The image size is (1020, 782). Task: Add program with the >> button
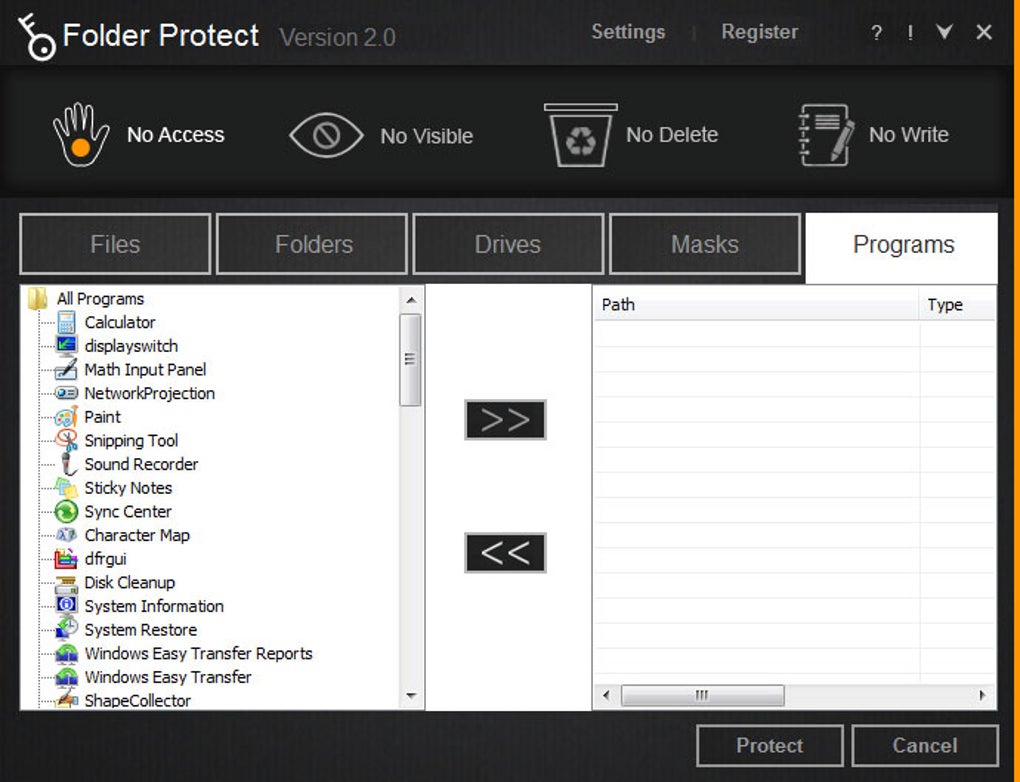pos(505,420)
